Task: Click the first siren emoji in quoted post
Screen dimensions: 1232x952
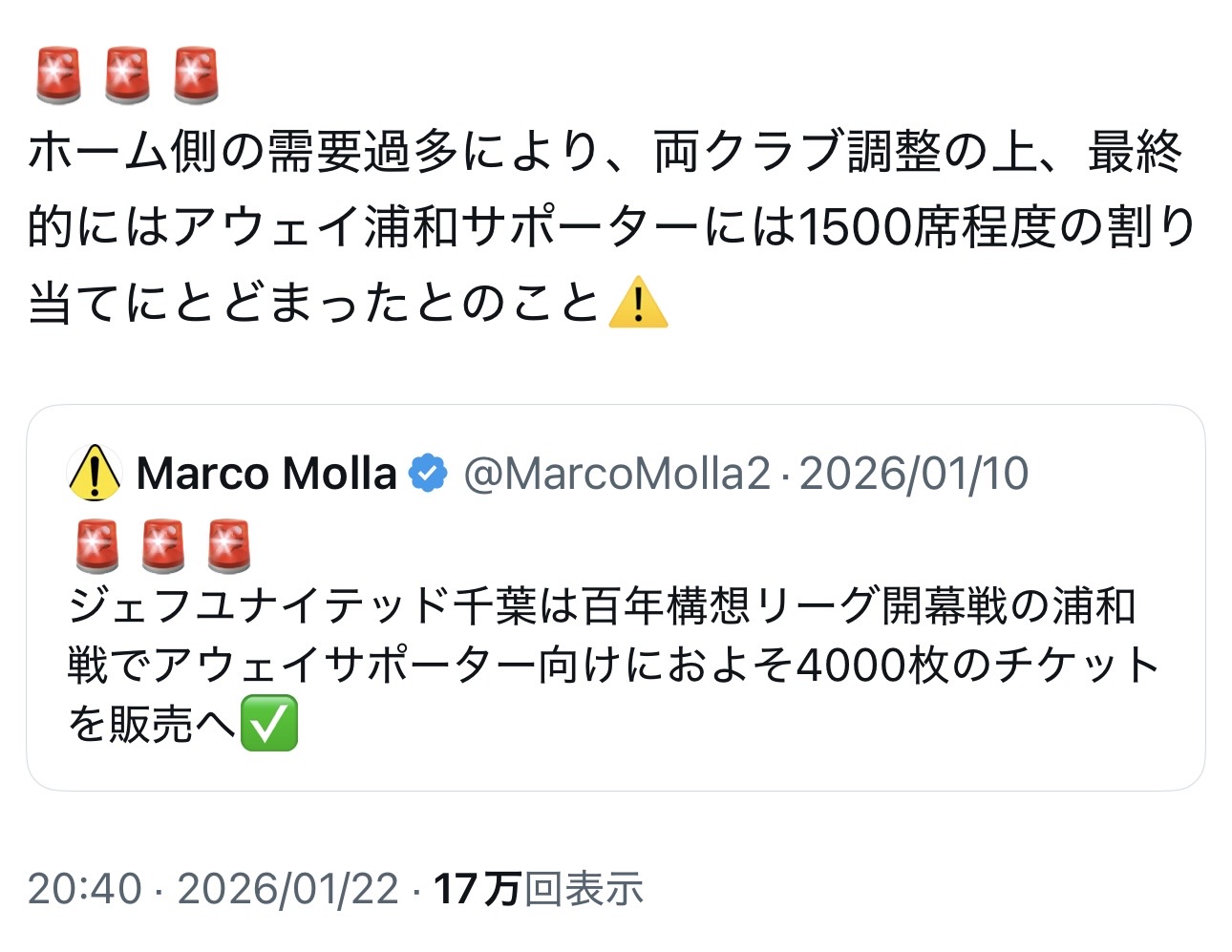Action: 96,545
